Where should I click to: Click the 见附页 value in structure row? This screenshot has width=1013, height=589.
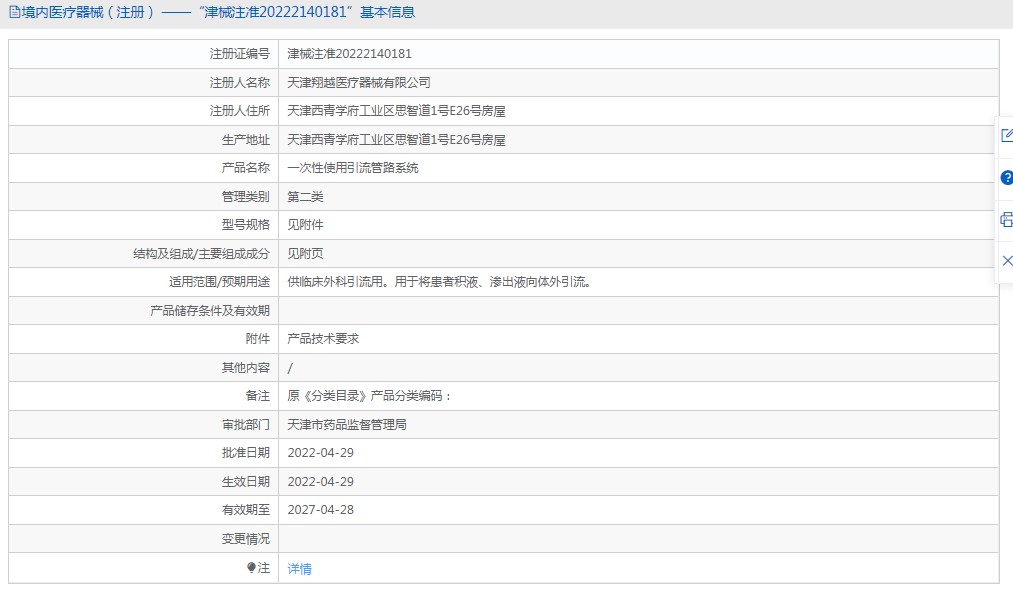(x=305, y=253)
